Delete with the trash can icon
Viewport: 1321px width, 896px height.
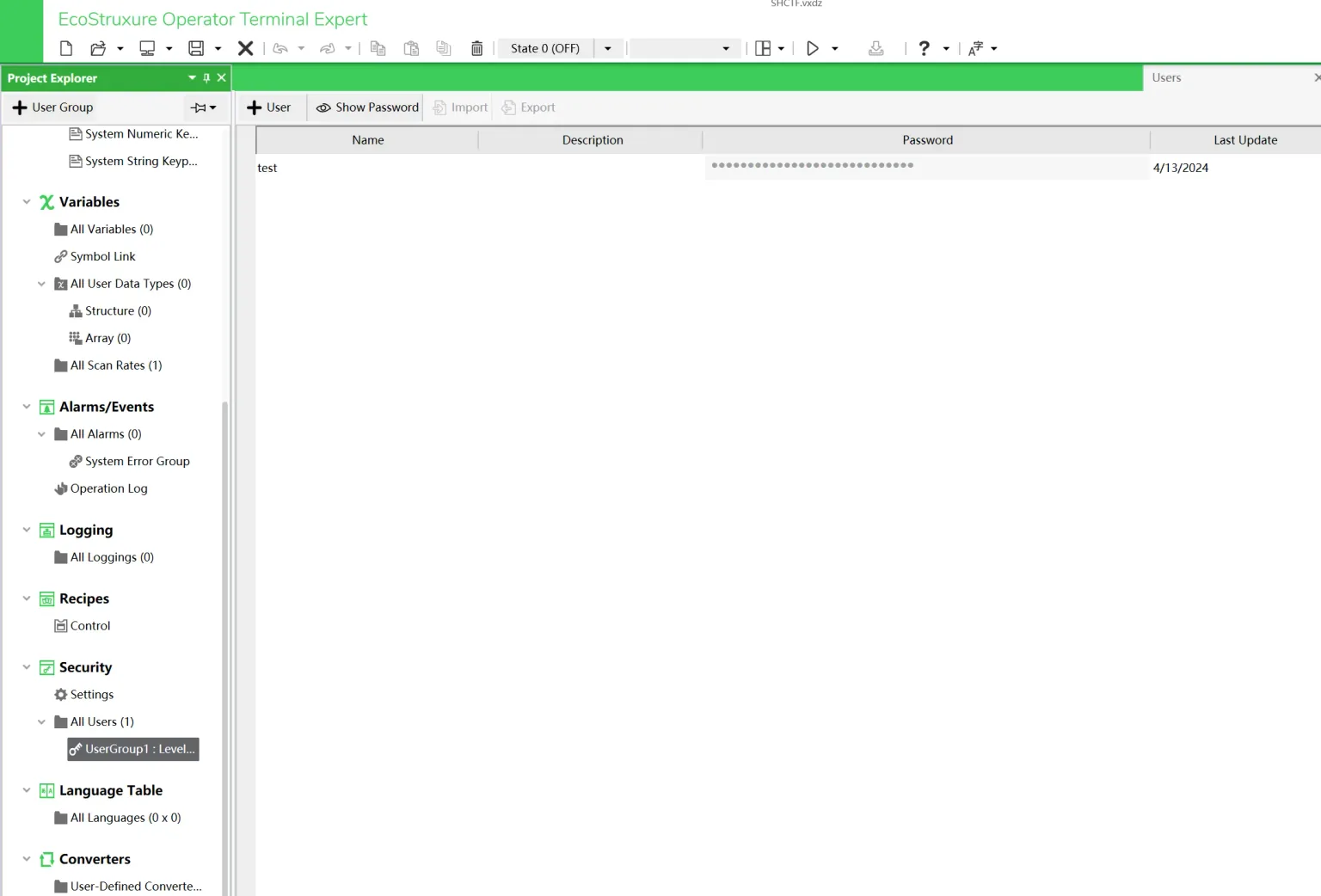(477, 48)
